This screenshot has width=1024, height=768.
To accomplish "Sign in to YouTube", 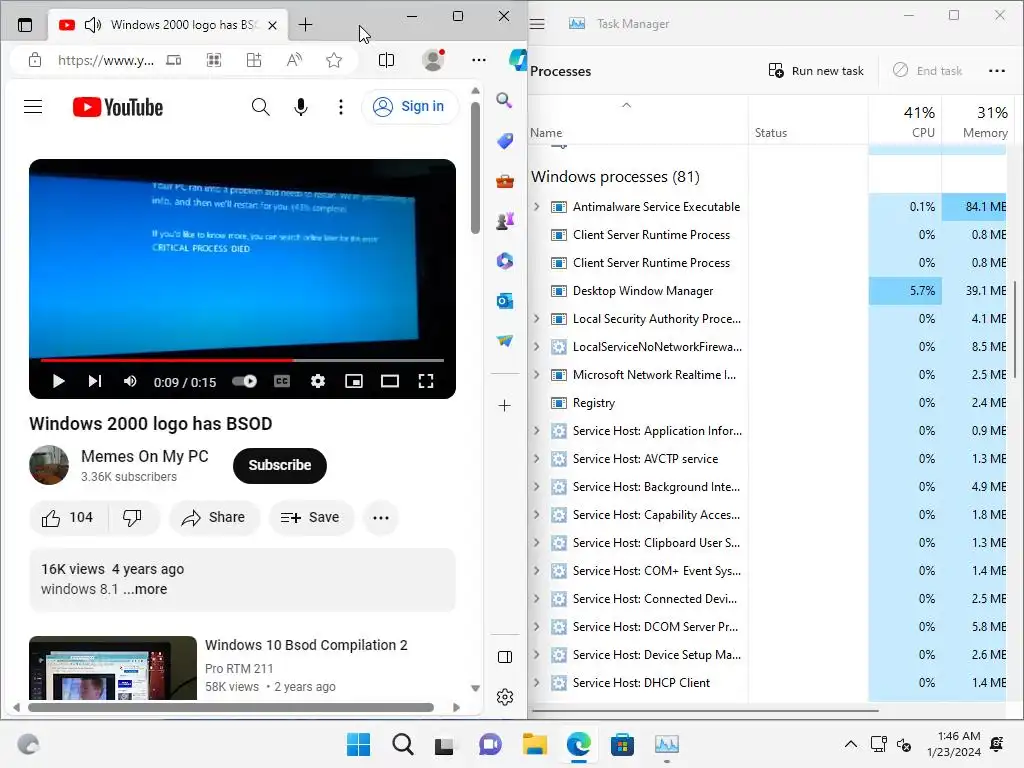I will tap(409, 106).
